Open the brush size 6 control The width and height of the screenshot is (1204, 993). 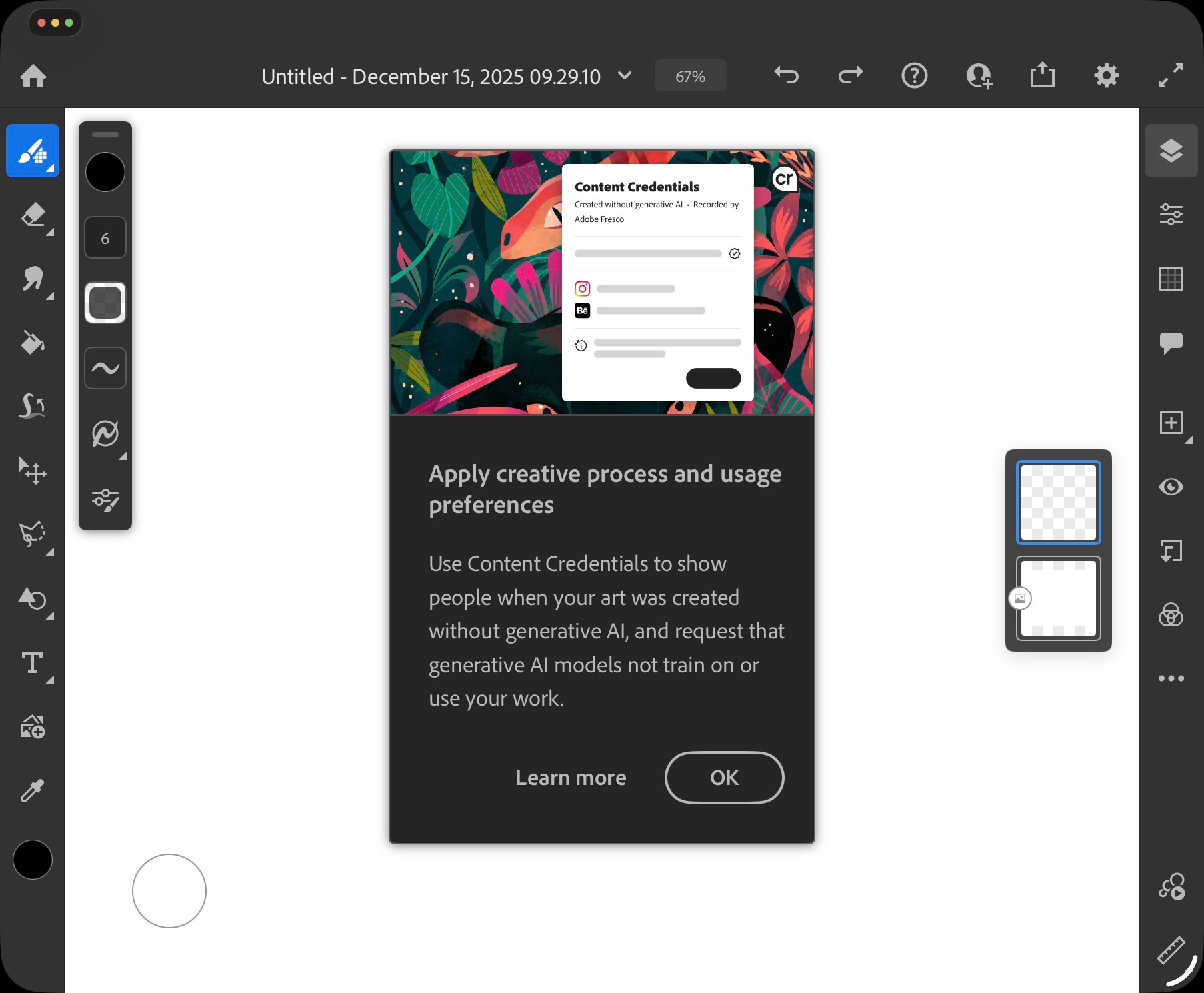point(105,238)
